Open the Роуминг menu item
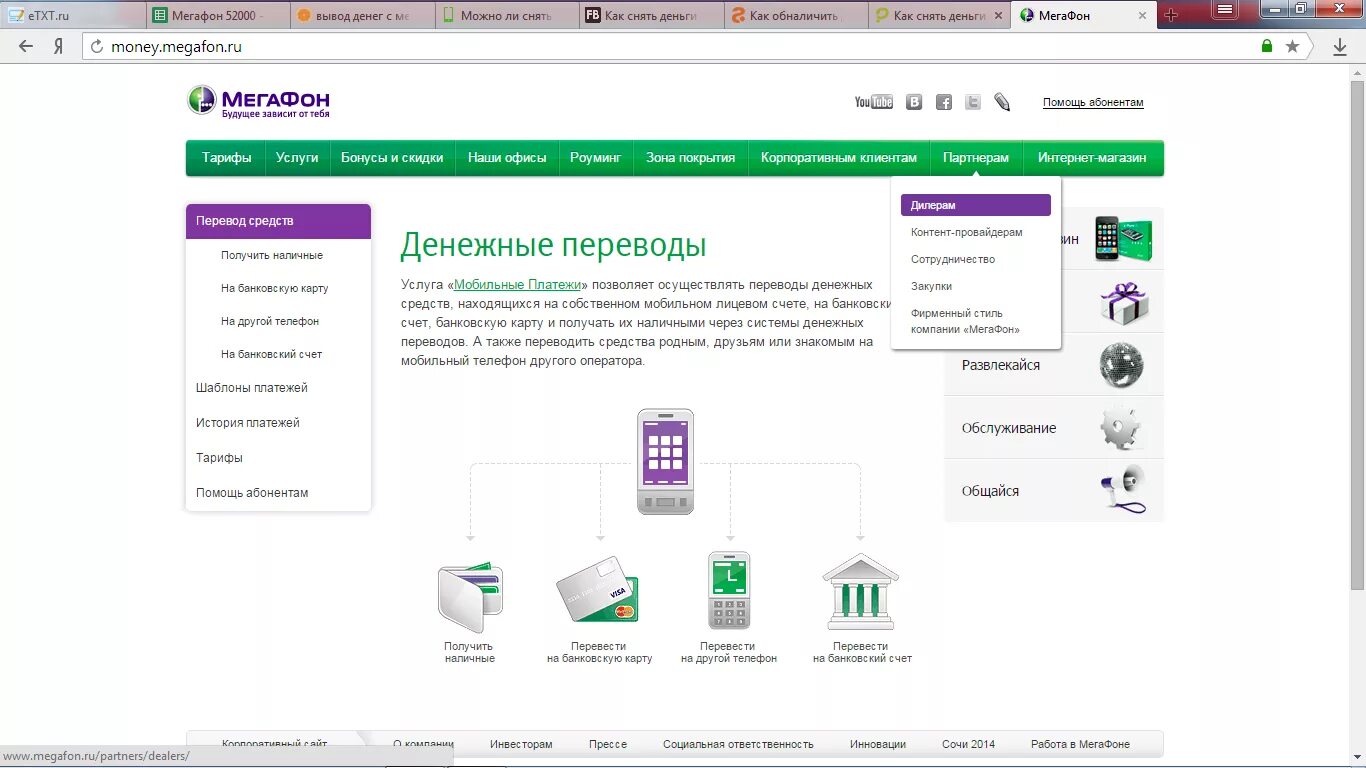The width and height of the screenshot is (1366, 768). (596, 158)
